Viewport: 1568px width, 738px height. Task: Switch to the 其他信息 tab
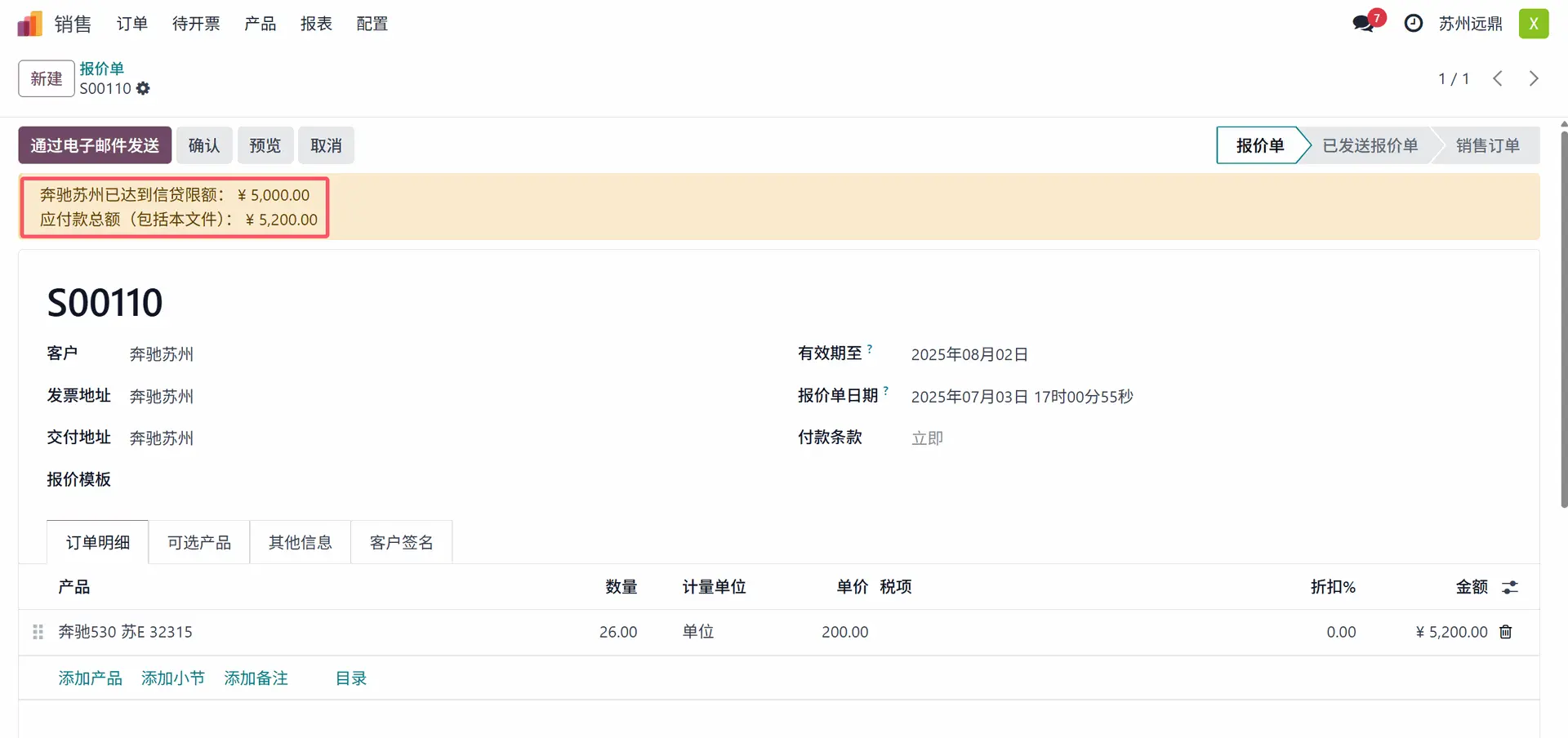pyautogui.click(x=301, y=542)
